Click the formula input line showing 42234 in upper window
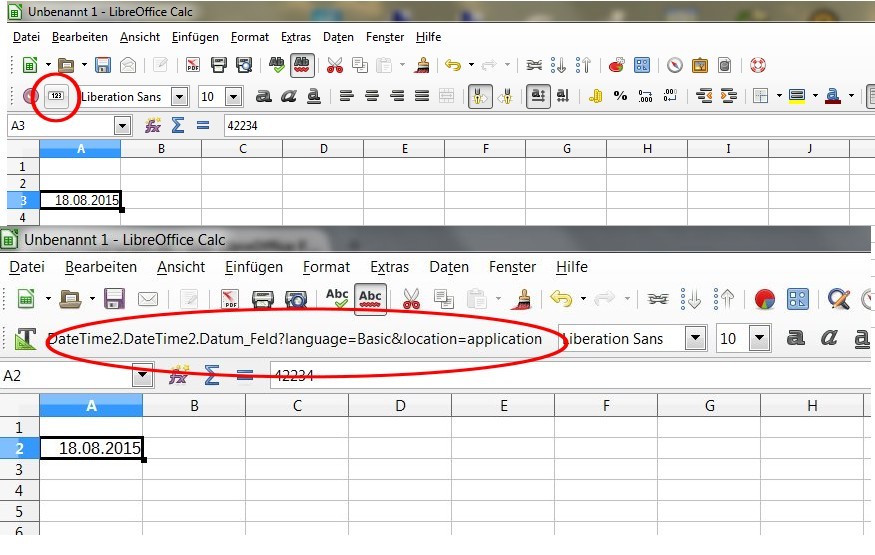875x555 pixels. (x=550, y=126)
